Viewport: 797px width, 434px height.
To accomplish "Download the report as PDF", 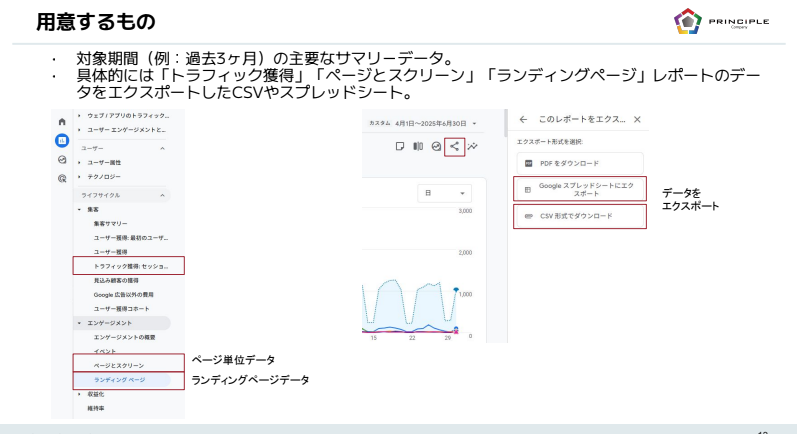I will 579,162.
